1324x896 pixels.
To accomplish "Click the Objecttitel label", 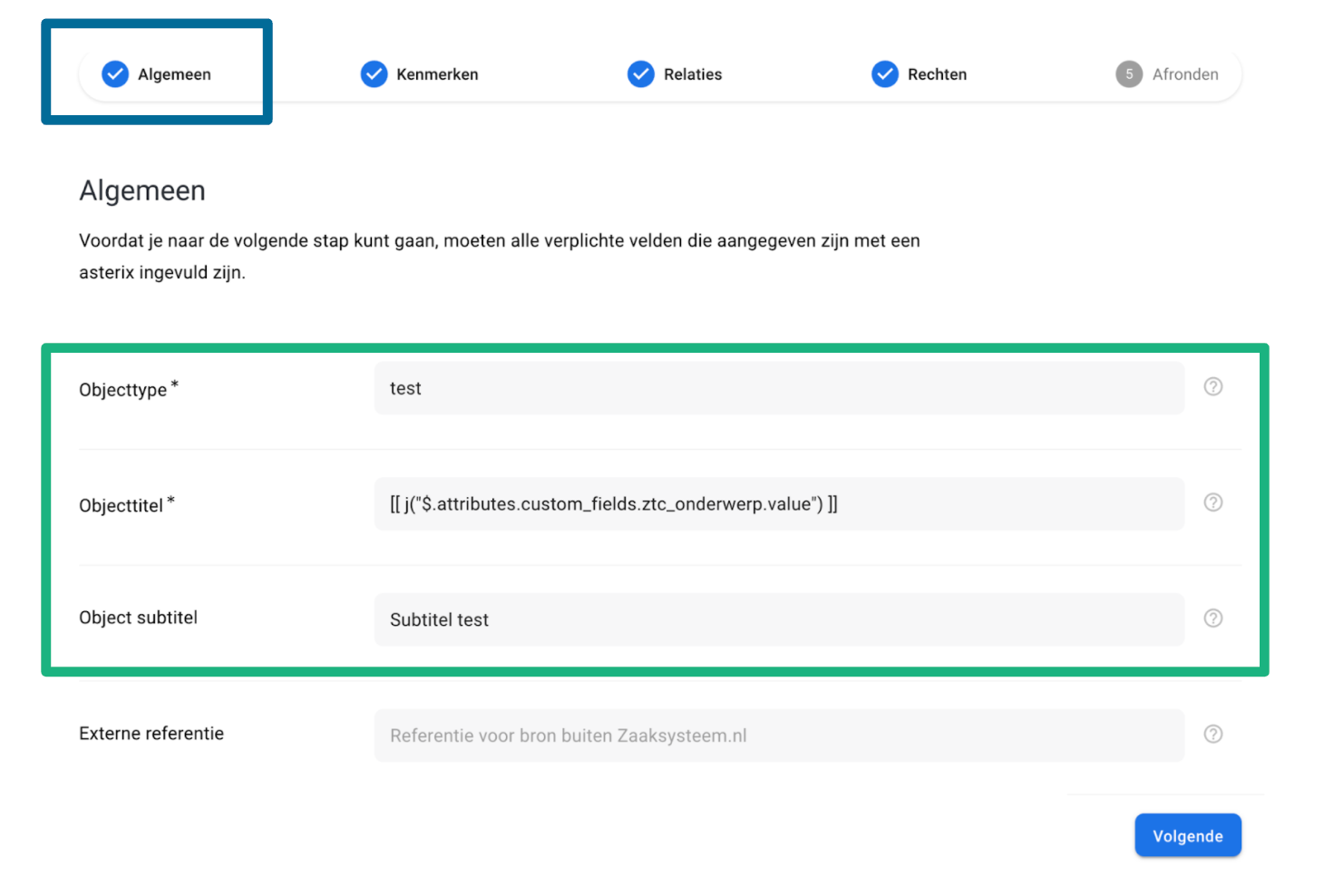I will 127,505.
